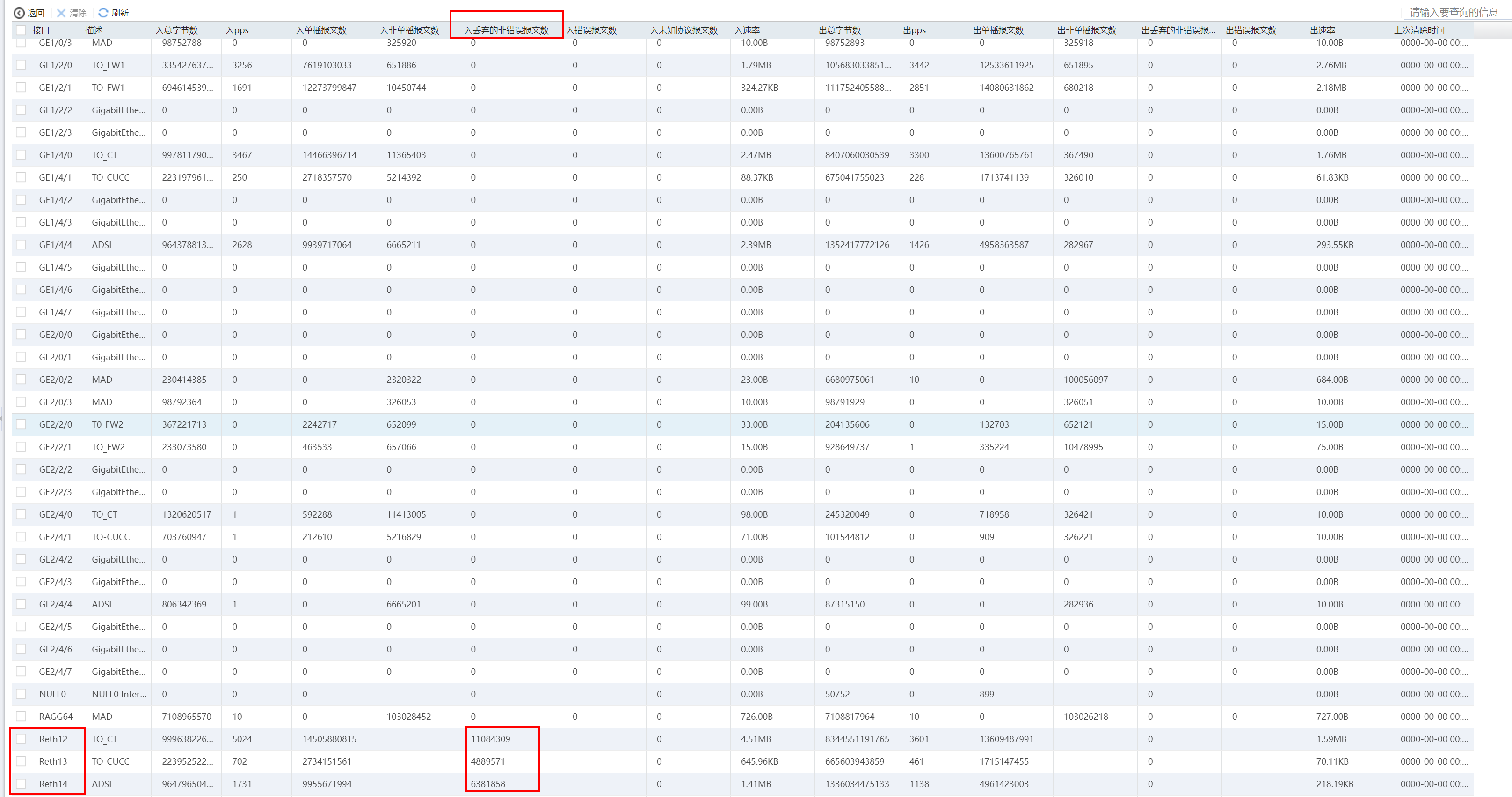Click the 返回 back arrow icon
This screenshot has height=797, width=1512.
click(x=19, y=13)
